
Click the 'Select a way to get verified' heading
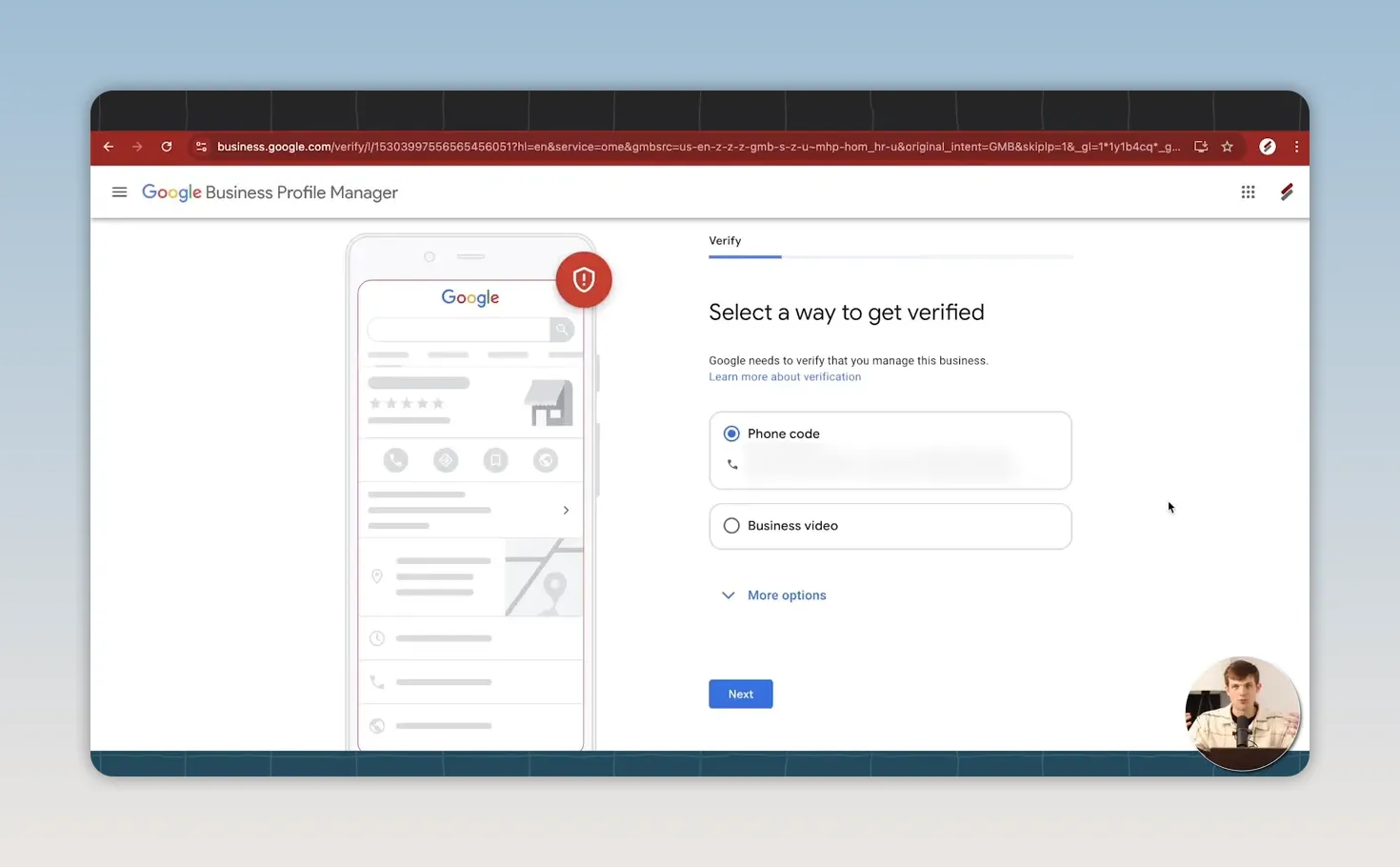pyautogui.click(x=847, y=313)
